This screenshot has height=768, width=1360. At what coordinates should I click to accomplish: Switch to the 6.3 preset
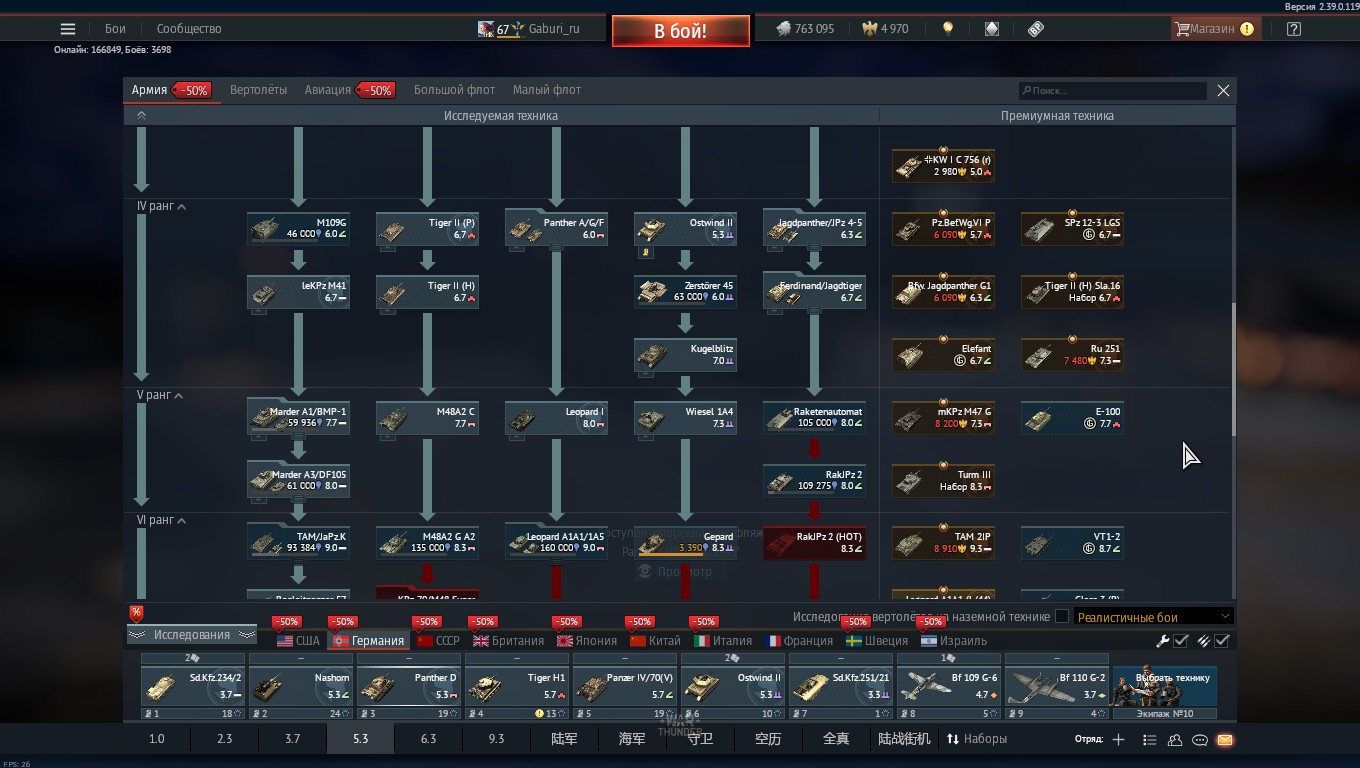click(x=428, y=739)
